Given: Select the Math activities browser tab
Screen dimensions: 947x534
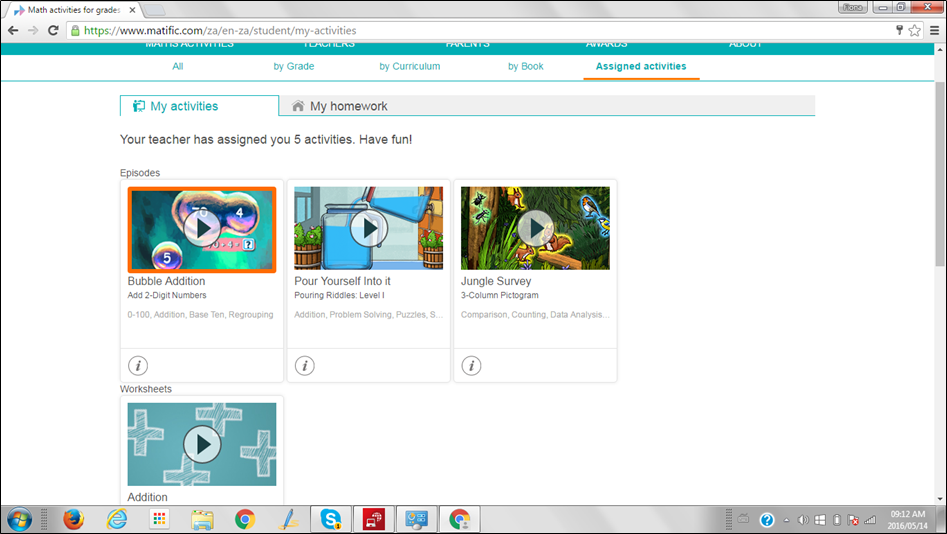Looking at the screenshot, I should (x=72, y=10).
